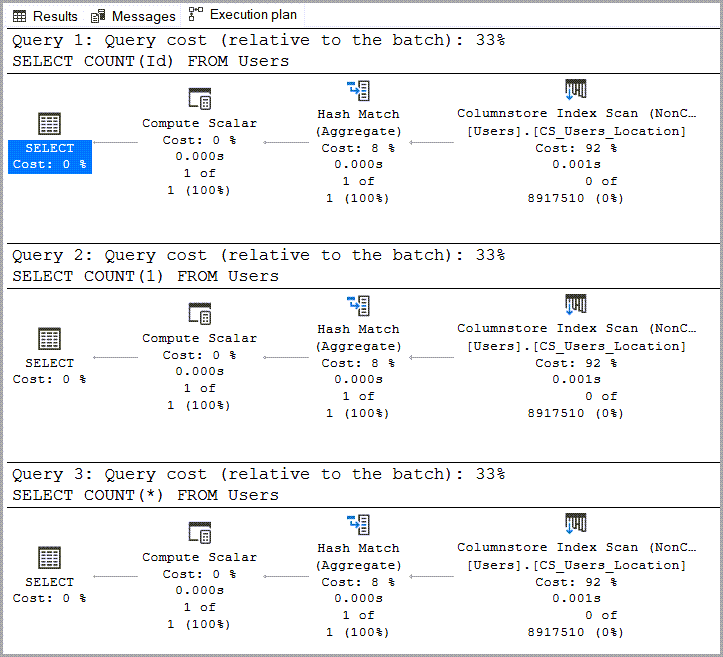Select Query 1 SELECT operator icon
This screenshot has width=723, height=657.
click(49, 124)
